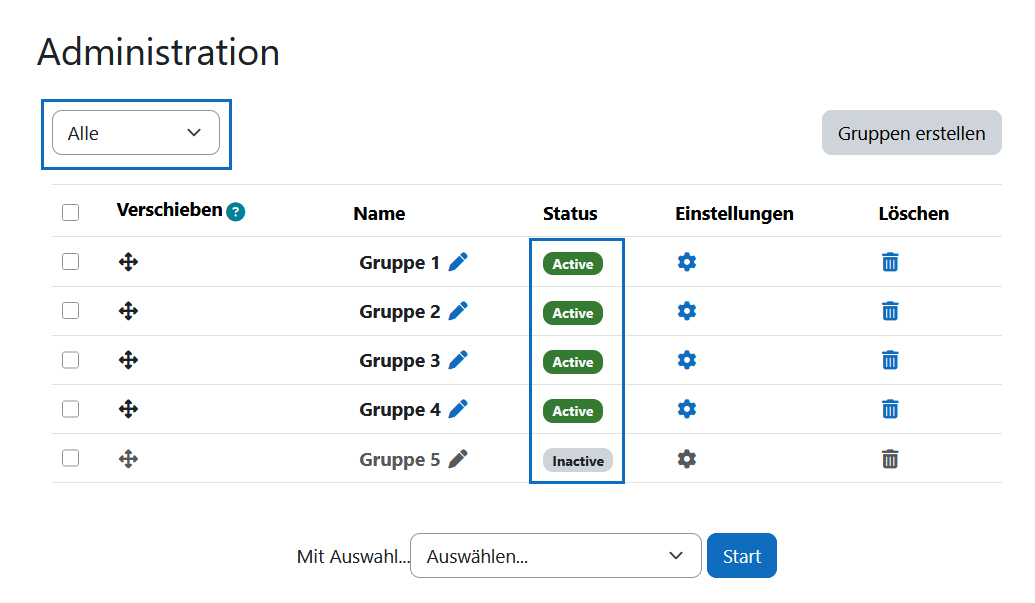The width and height of the screenshot is (1035, 603).
Task: Click the Inactive status of Gruppe 5
Action: point(577,460)
